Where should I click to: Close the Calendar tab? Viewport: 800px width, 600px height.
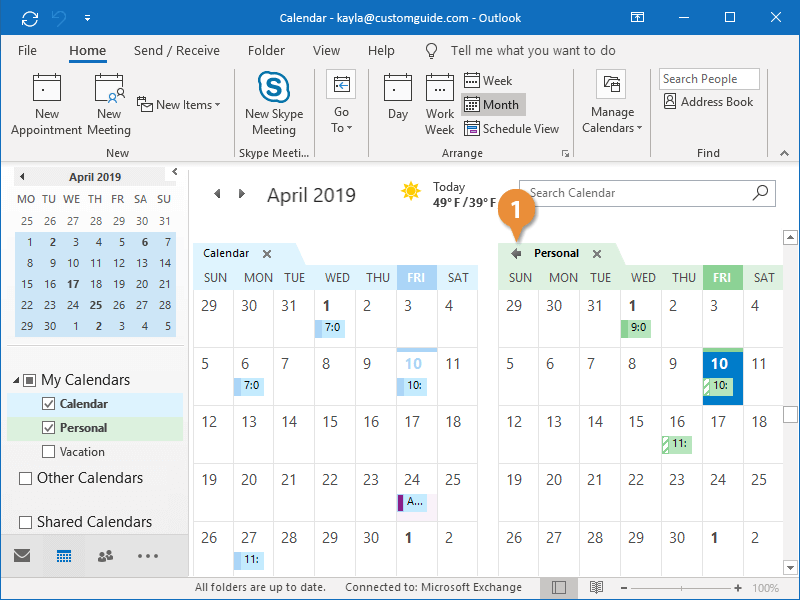[267, 254]
